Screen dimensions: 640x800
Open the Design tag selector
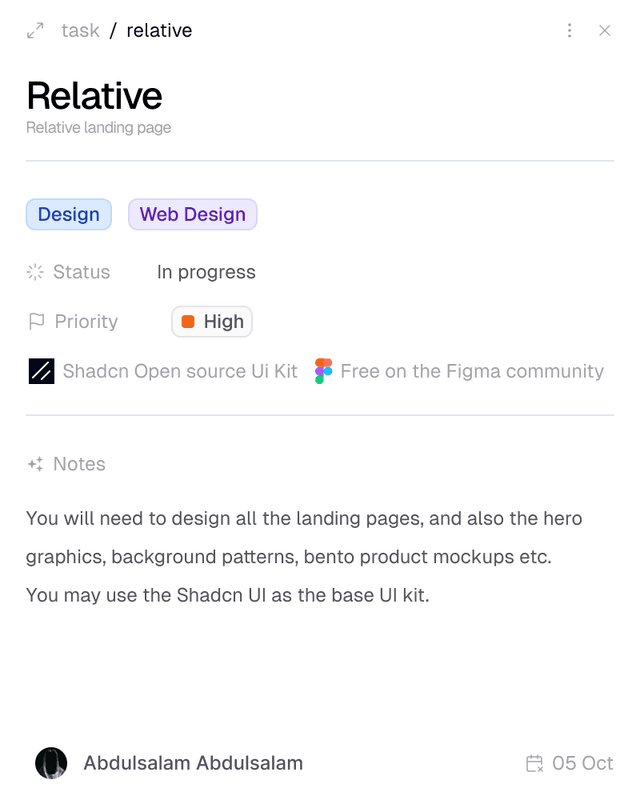[x=68, y=214]
